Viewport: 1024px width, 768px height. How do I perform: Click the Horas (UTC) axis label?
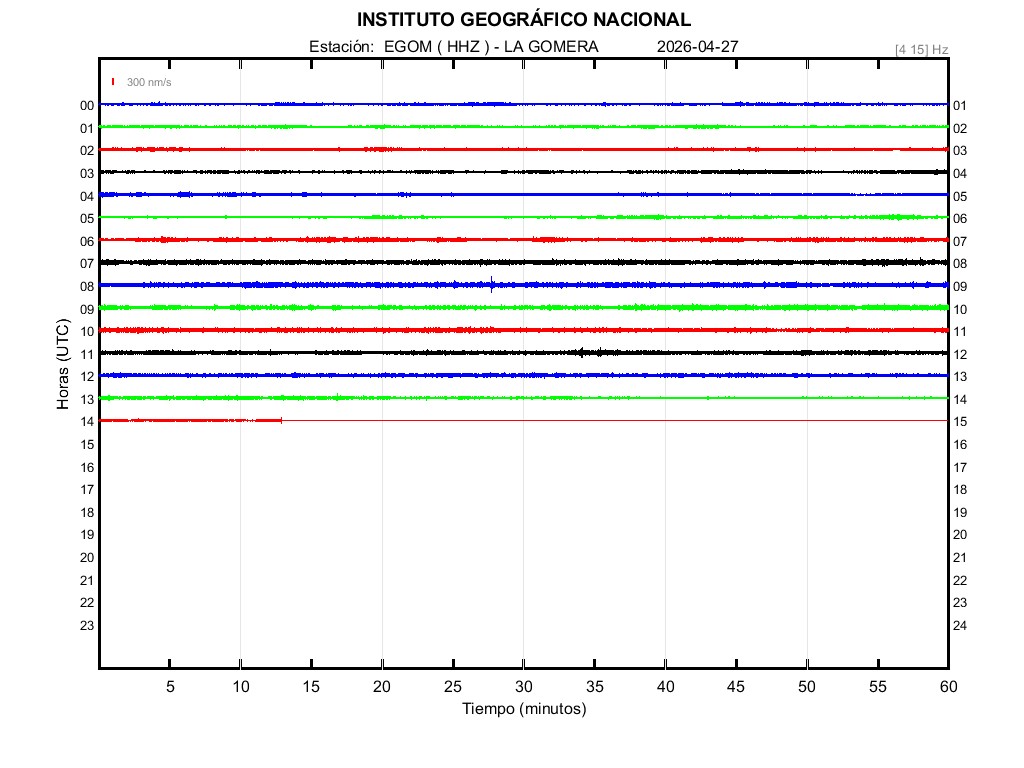click(62, 365)
